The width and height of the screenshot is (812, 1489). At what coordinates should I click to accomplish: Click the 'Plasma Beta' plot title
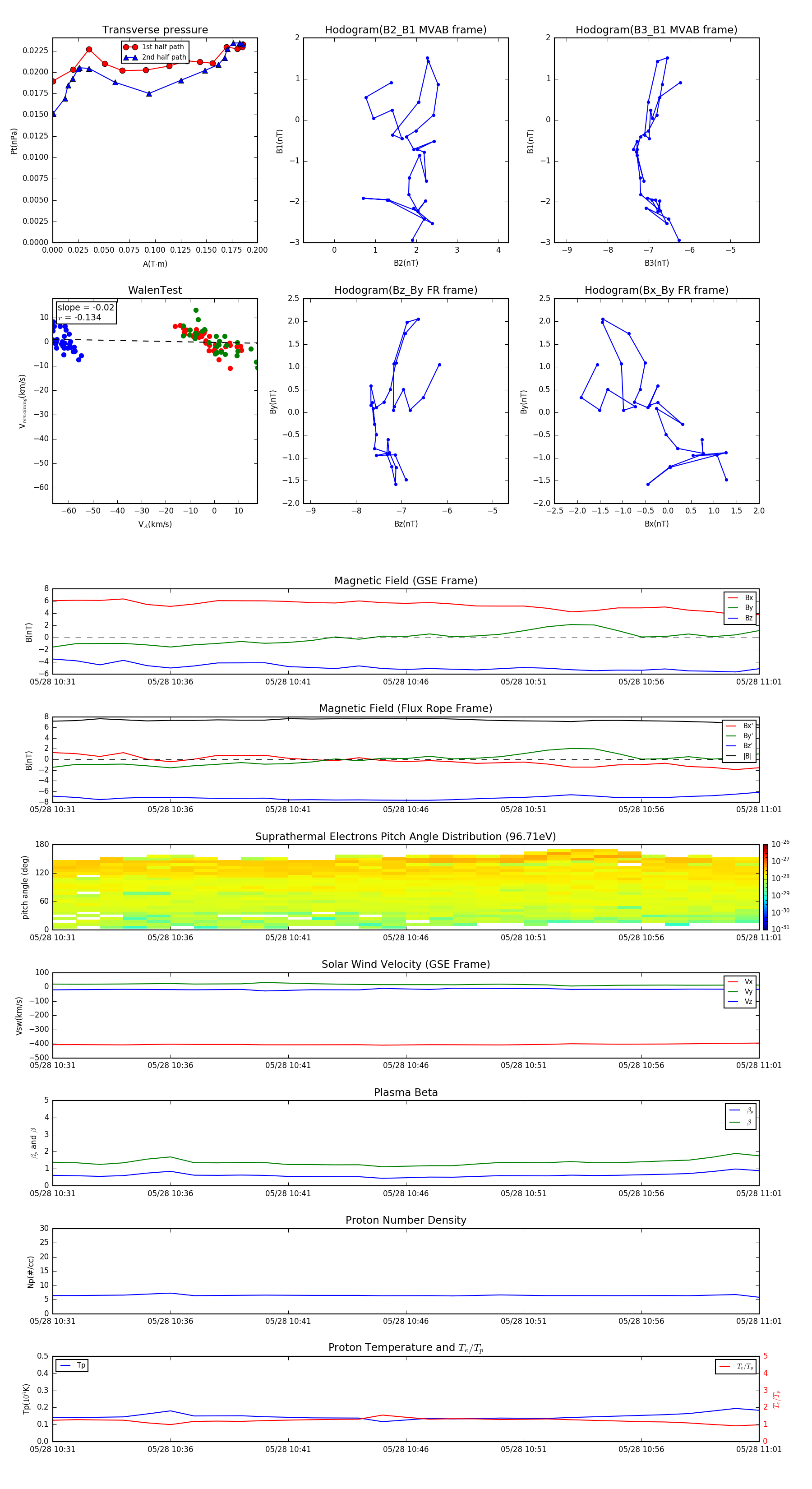click(406, 1092)
